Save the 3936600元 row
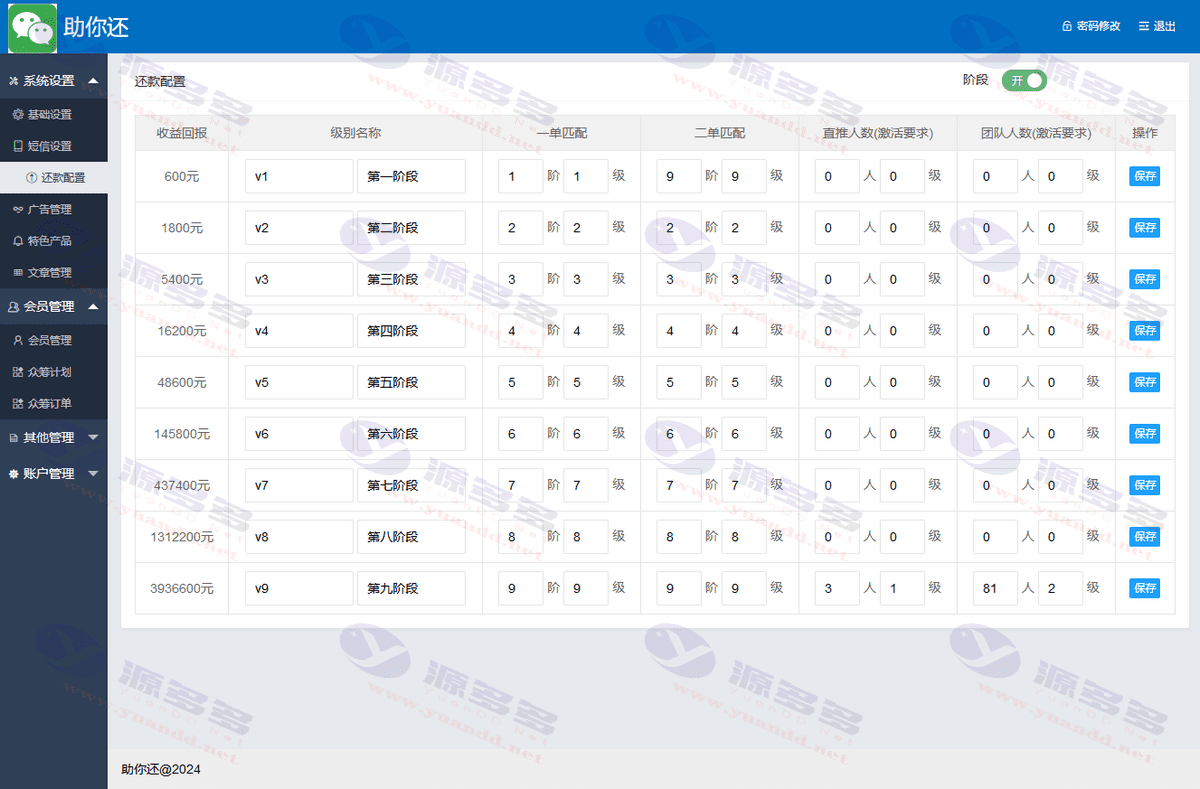 (x=1145, y=588)
